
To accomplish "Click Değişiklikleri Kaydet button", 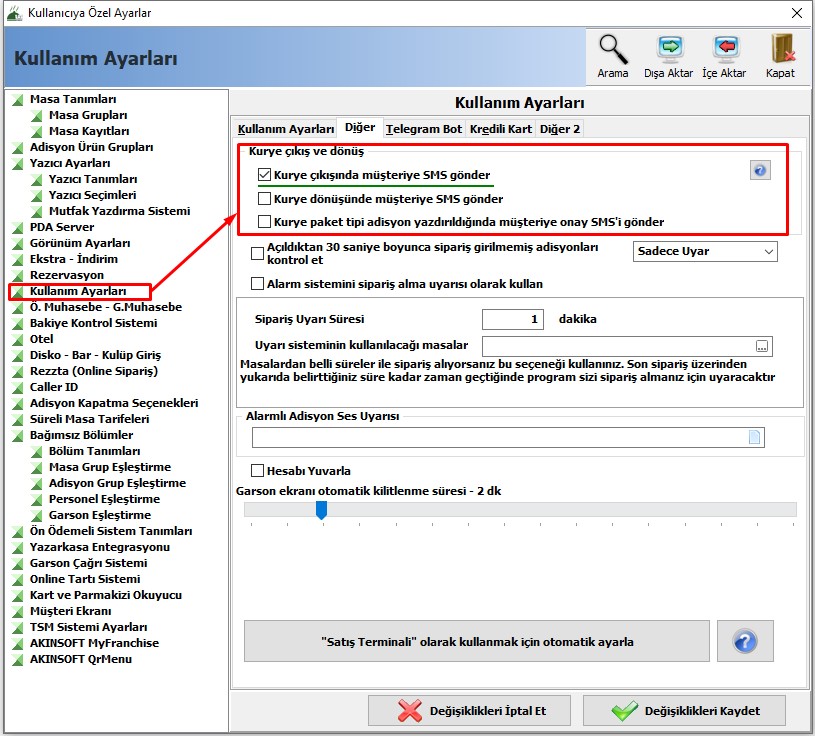I will pyautogui.click(x=684, y=711).
